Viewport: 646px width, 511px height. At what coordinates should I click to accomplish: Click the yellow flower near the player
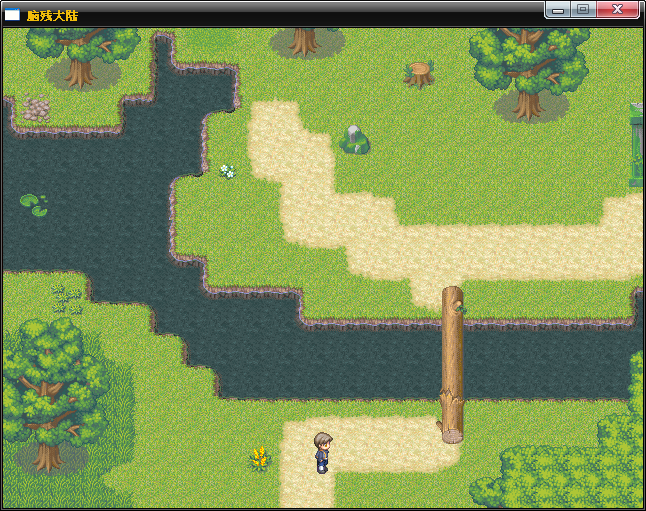(x=260, y=457)
